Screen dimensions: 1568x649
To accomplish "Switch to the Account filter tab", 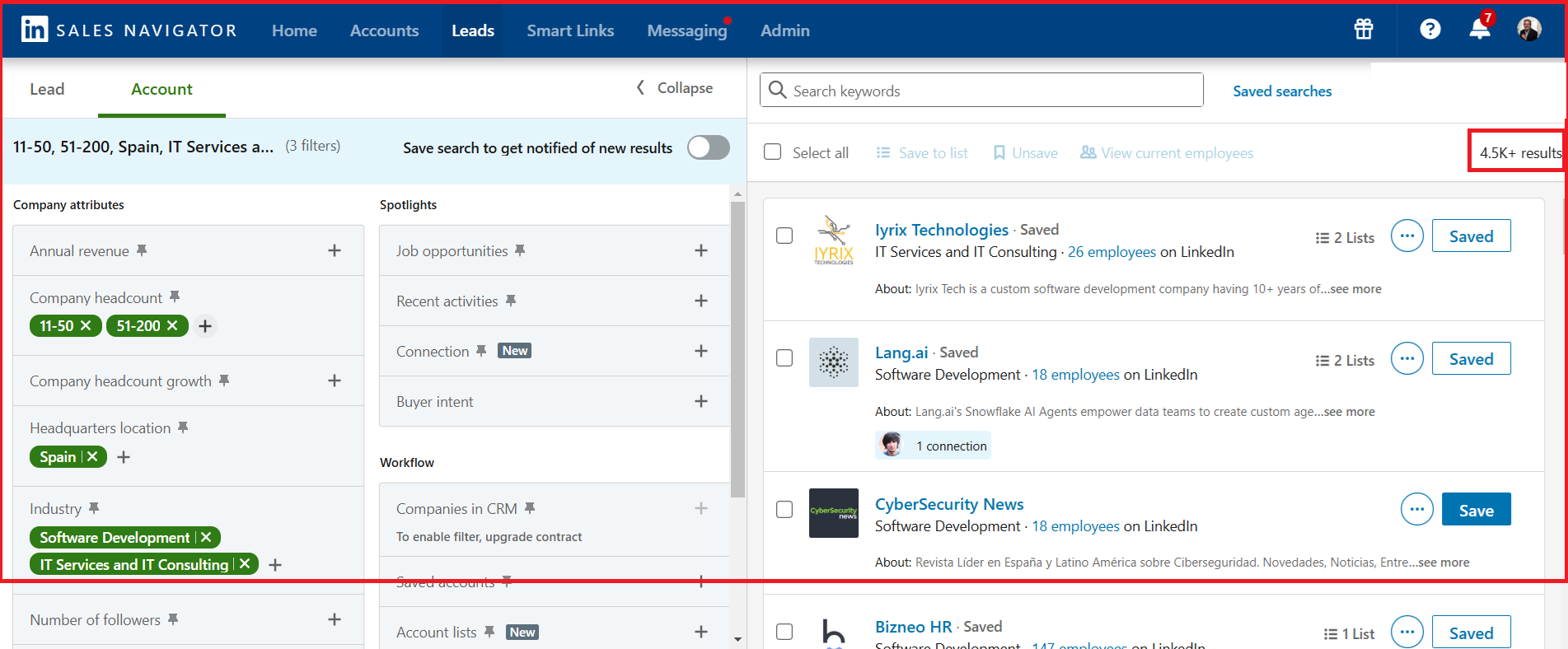I will coord(161,89).
